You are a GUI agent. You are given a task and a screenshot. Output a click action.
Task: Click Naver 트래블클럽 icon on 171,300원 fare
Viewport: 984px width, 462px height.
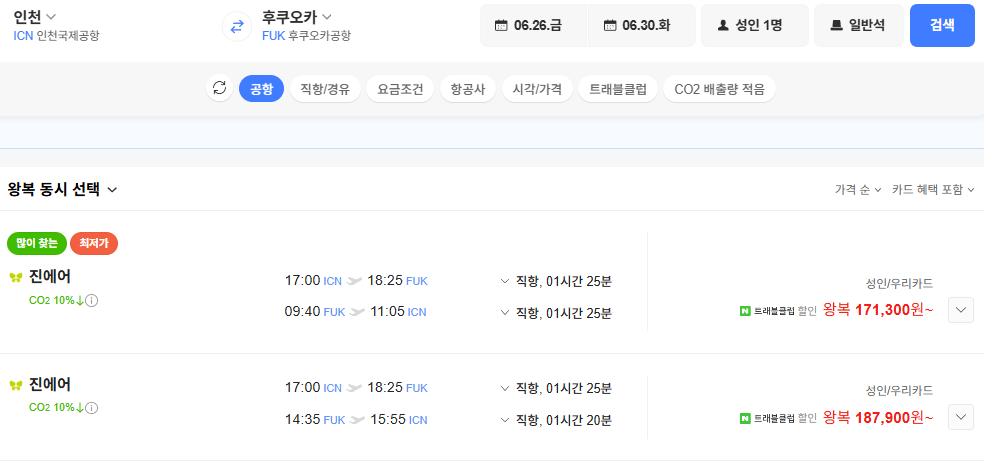point(746,311)
